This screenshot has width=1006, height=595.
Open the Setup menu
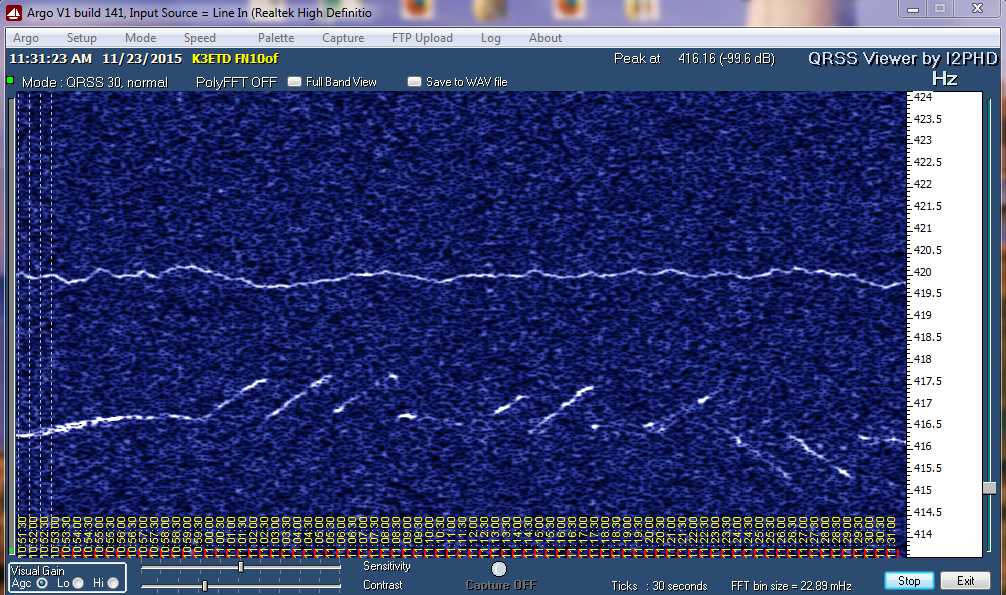point(81,38)
